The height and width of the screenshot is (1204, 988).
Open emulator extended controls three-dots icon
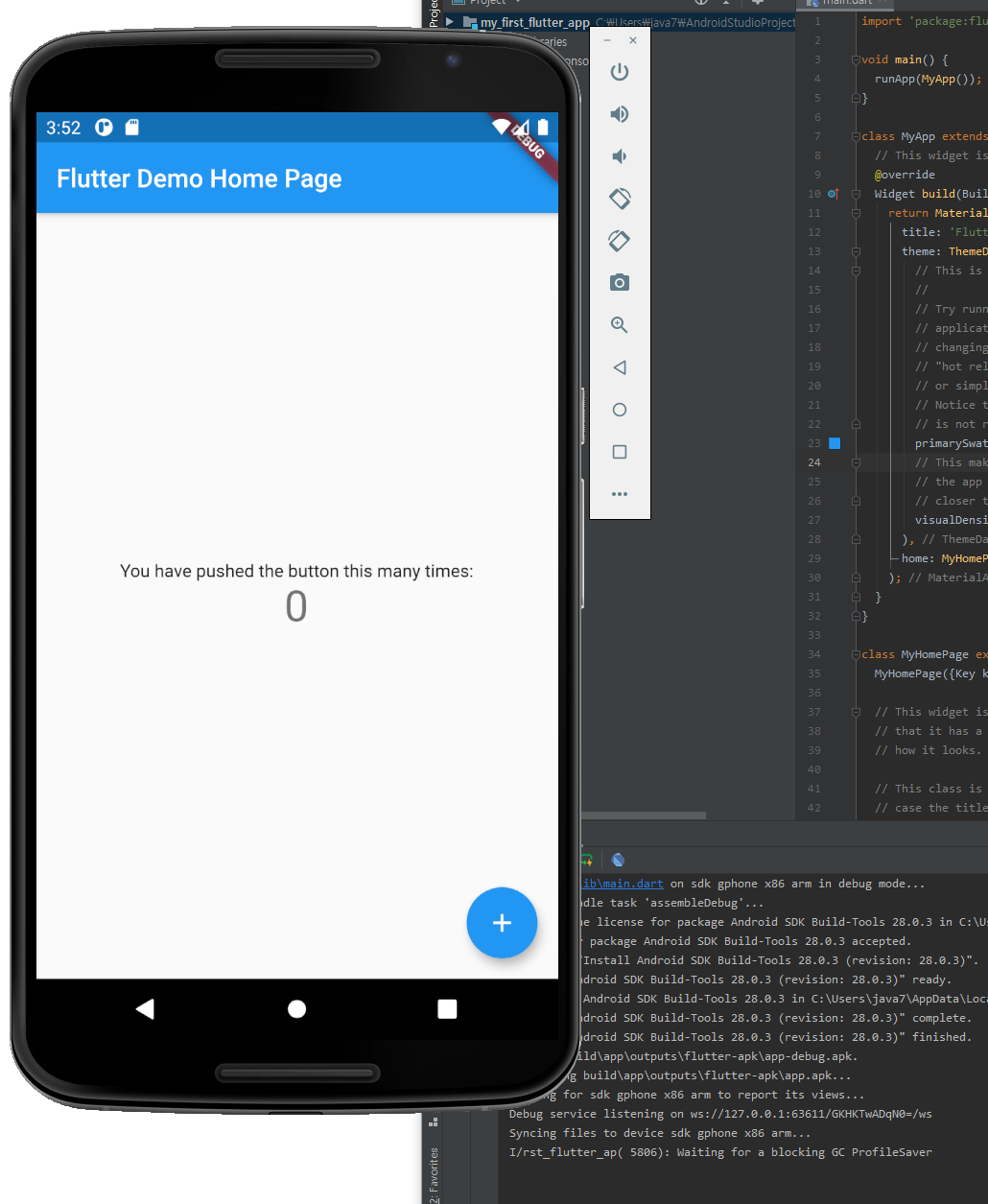tap(620, 494)
